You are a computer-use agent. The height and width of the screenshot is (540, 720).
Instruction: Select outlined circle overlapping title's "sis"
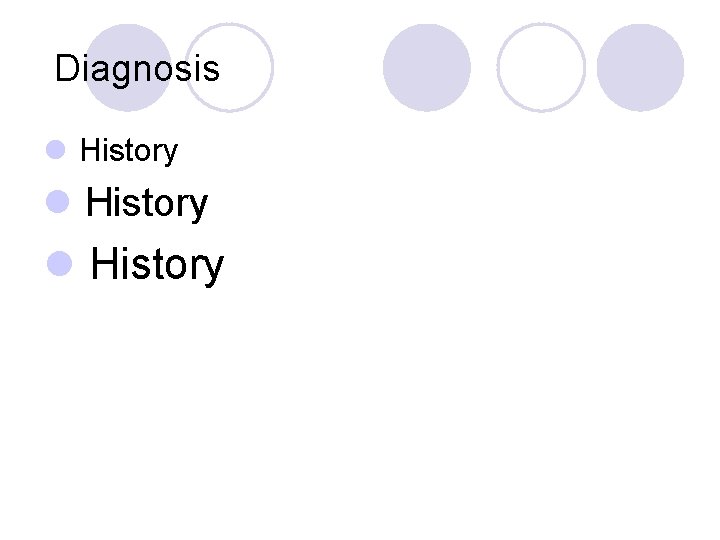click(x=229, y=68)
